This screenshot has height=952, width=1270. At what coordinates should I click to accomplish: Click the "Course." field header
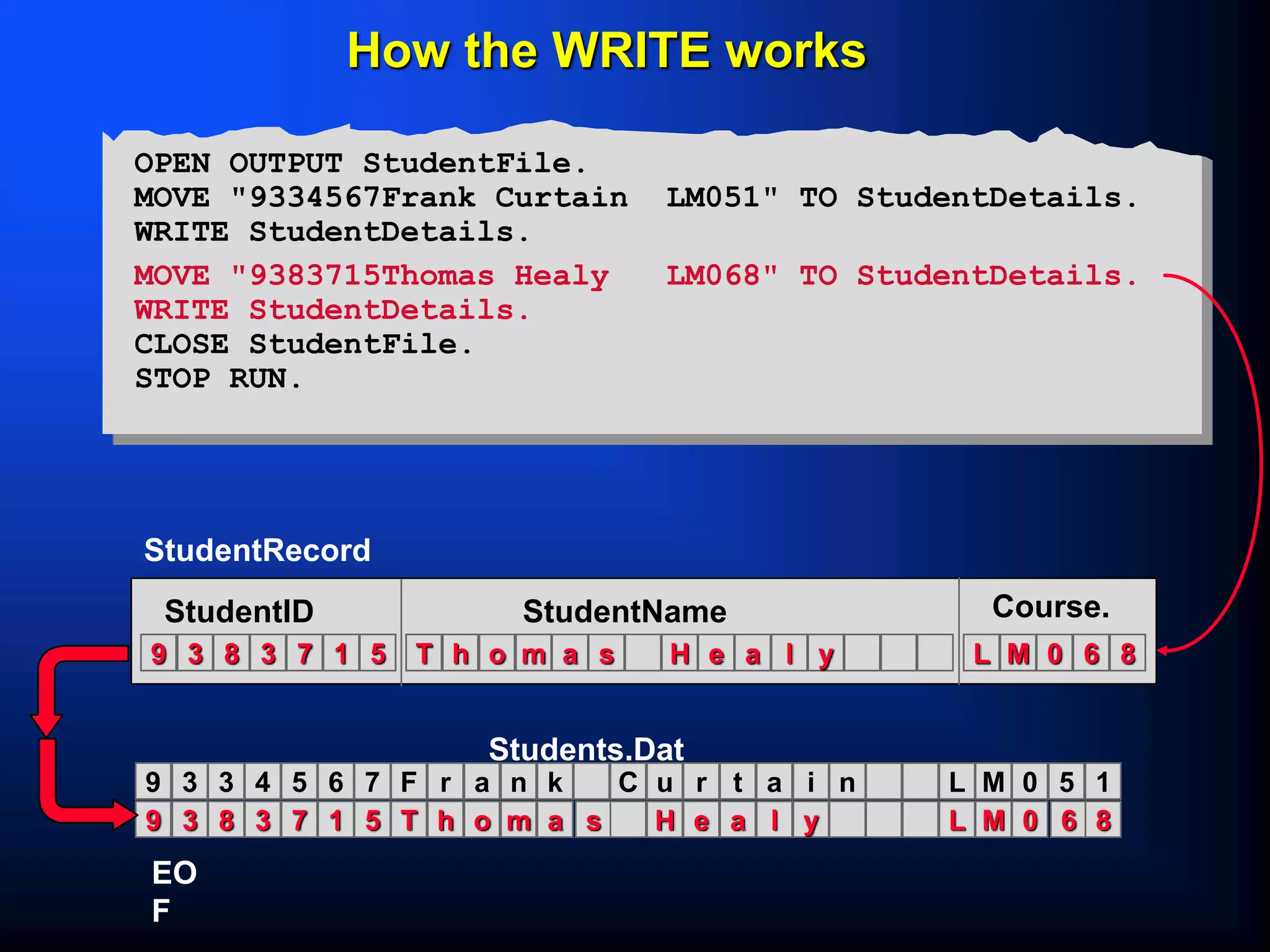1050,606
